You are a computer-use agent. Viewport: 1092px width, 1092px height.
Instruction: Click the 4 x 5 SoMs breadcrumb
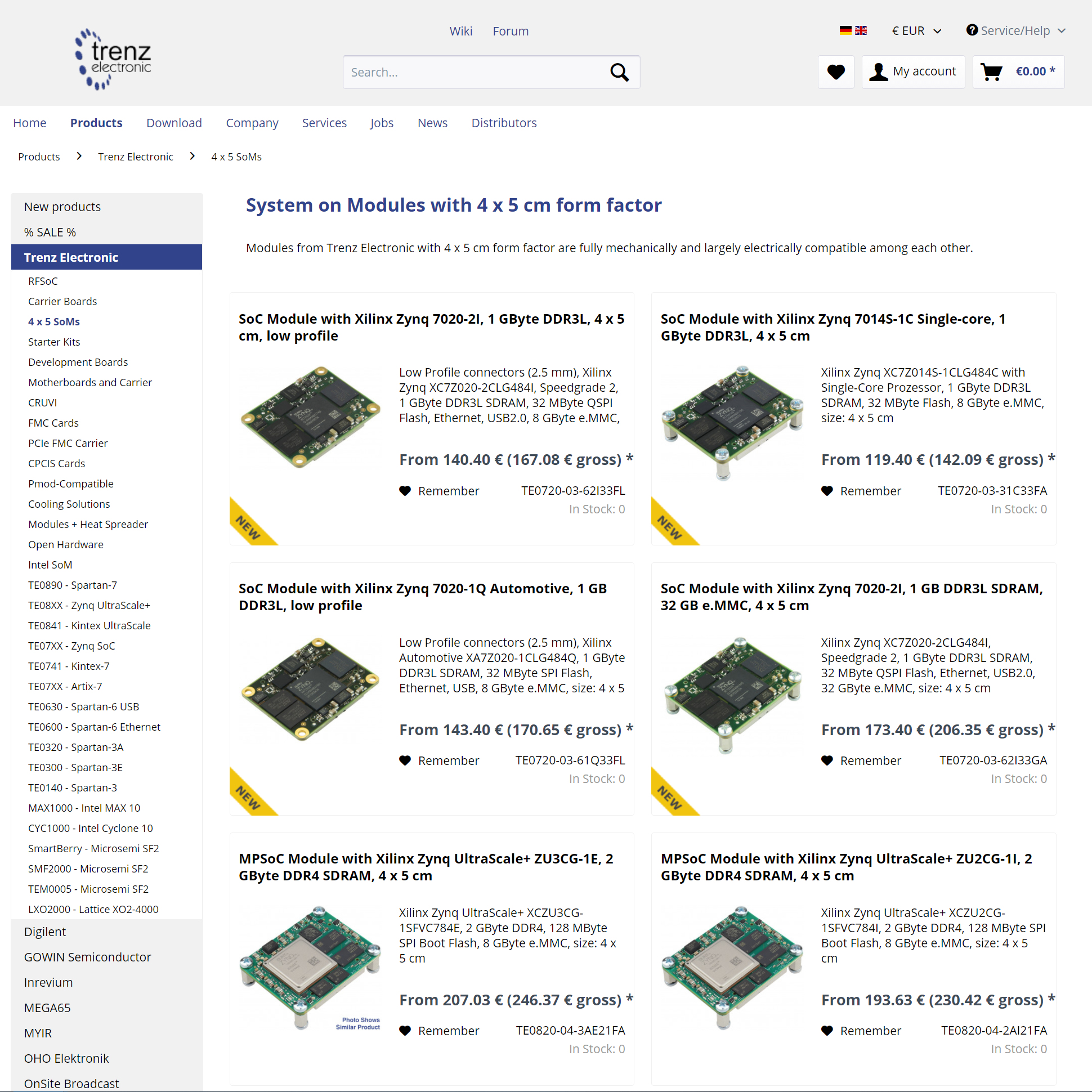[x=236, y=156]
